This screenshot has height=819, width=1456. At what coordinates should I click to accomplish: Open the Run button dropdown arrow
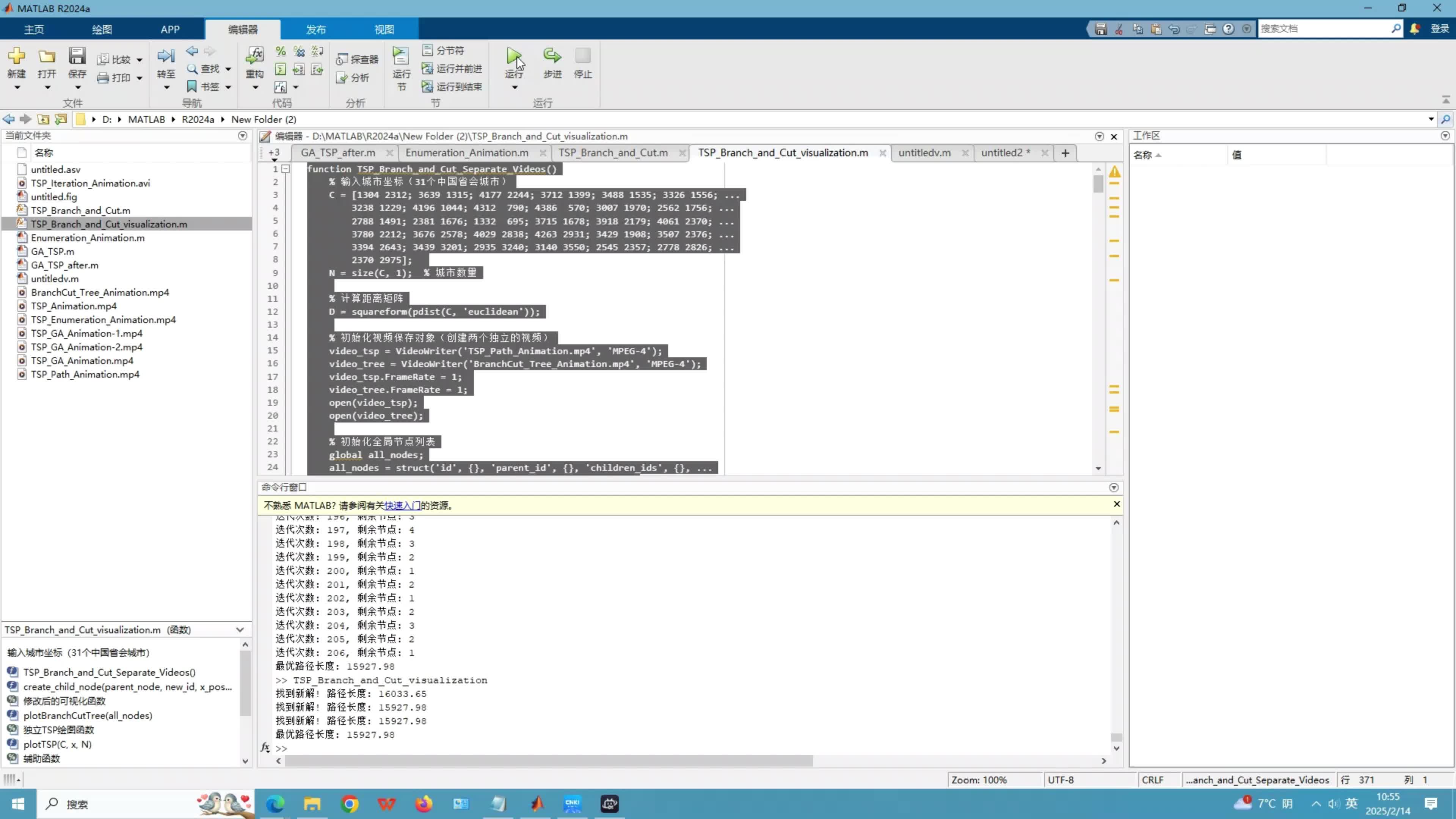(515, 88)
